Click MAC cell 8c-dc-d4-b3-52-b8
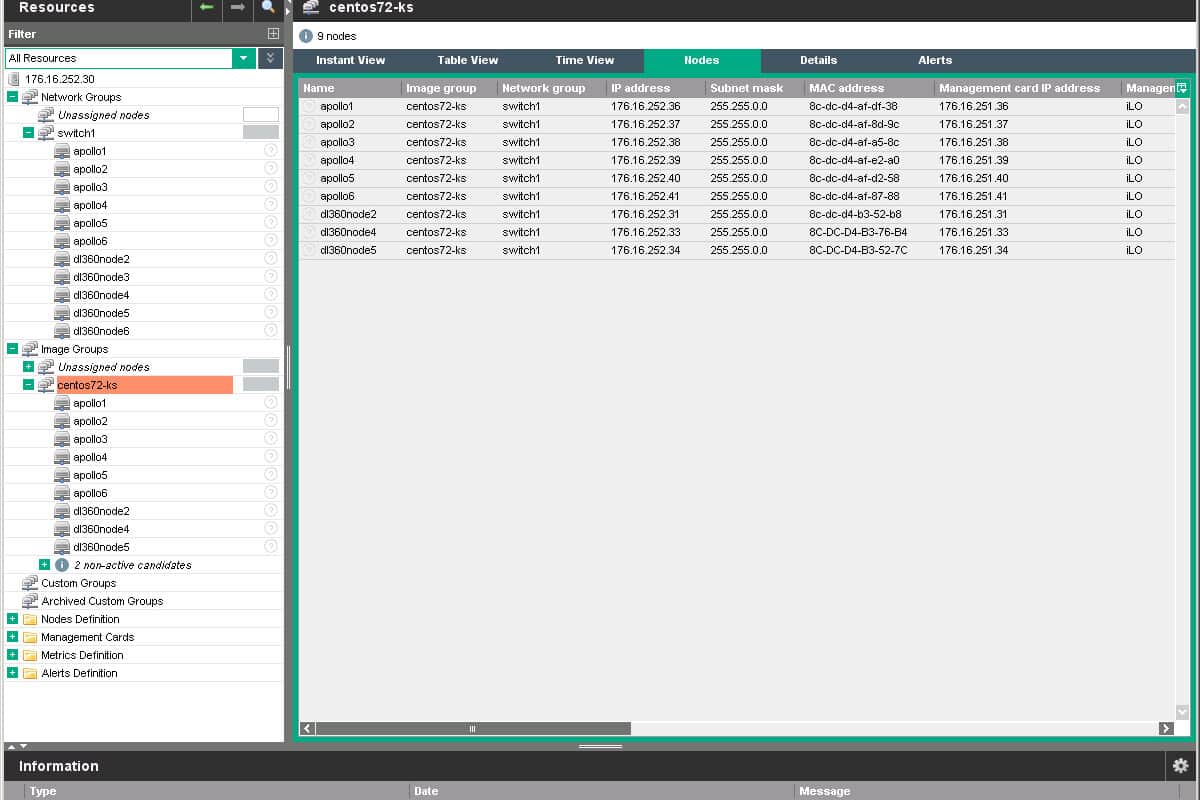Viewport: 1200px width, 800px height. (x=855, y=214)
